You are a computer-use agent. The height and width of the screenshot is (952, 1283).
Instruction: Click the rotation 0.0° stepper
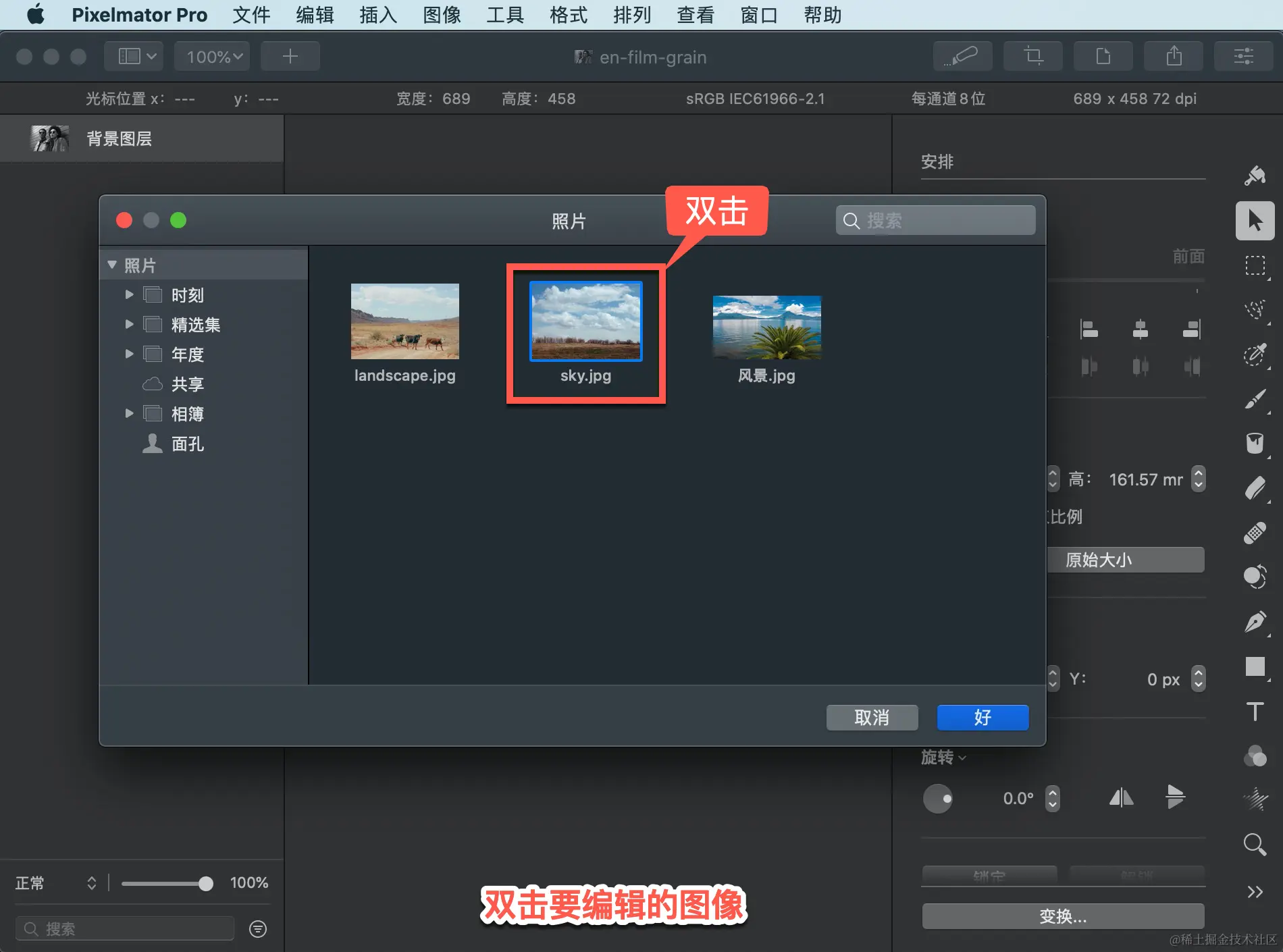tap(1052, 798)
